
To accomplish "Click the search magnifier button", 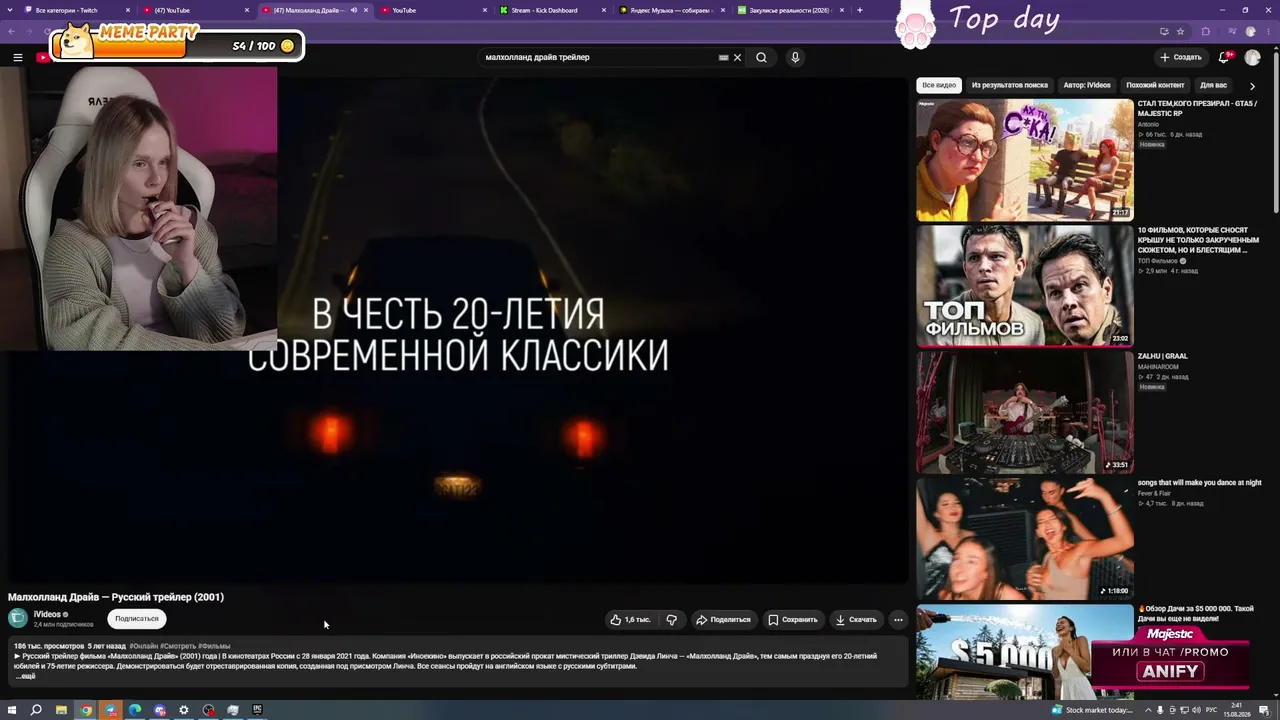I will pyautogui.click(x=761, y=57).
